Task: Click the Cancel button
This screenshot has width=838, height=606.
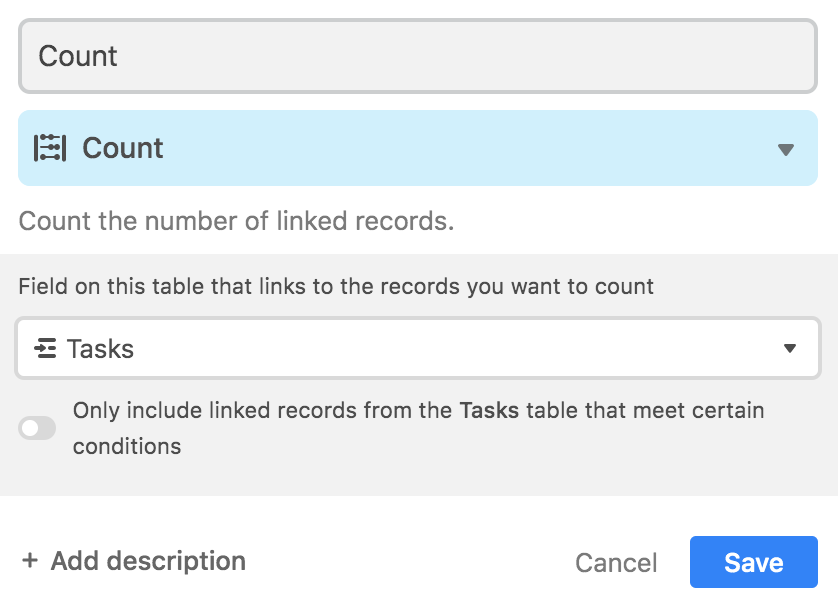Action: [616, 563]
